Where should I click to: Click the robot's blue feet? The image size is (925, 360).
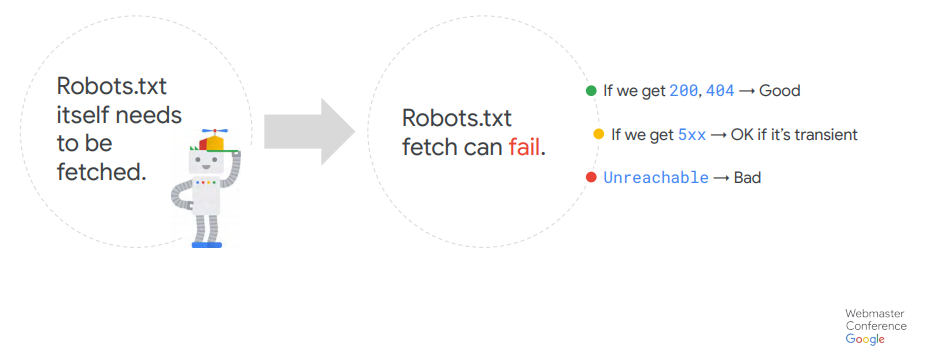[206, 244]
